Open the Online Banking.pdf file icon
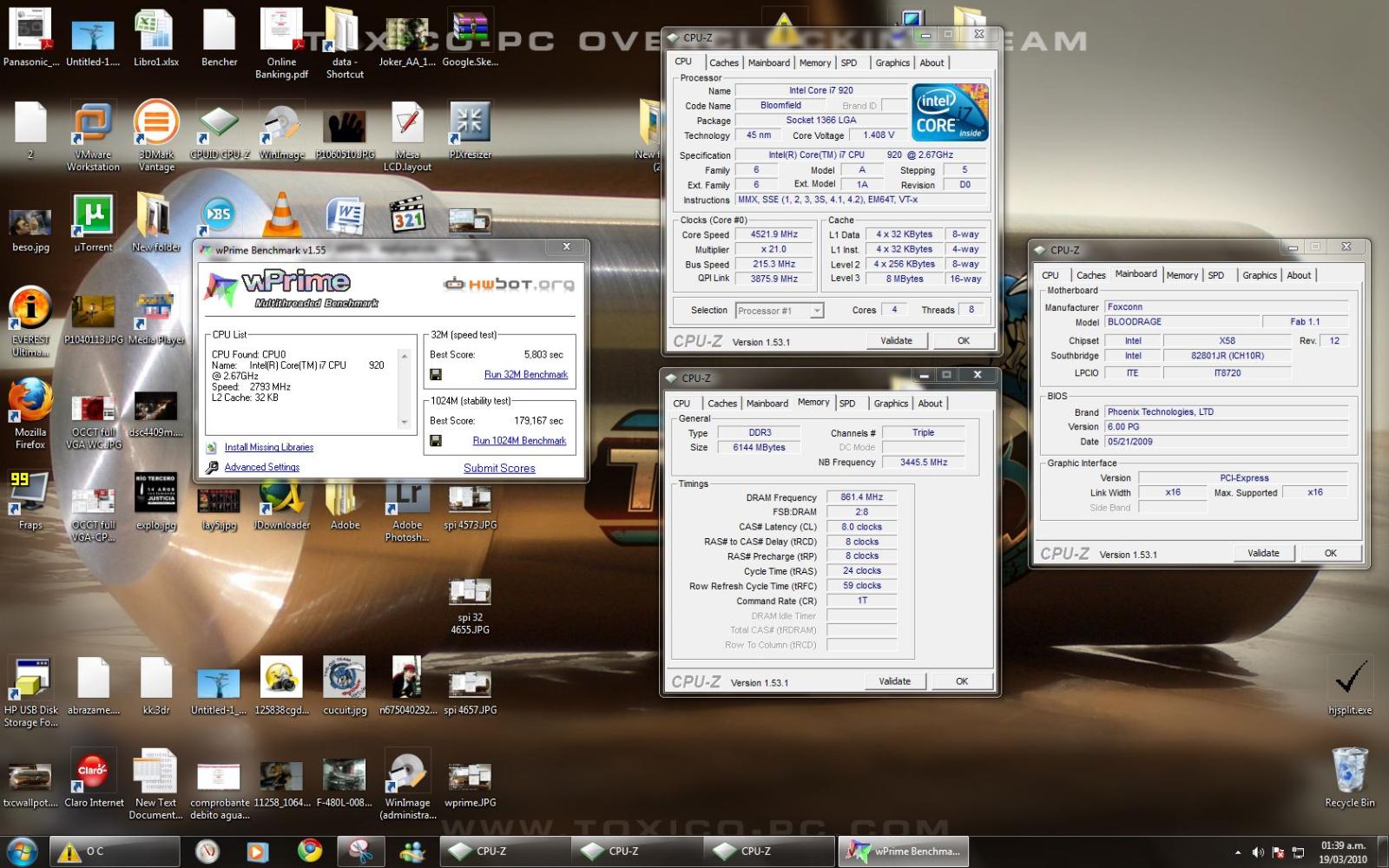Screen dimensions: 1389x868 (281, 43)
